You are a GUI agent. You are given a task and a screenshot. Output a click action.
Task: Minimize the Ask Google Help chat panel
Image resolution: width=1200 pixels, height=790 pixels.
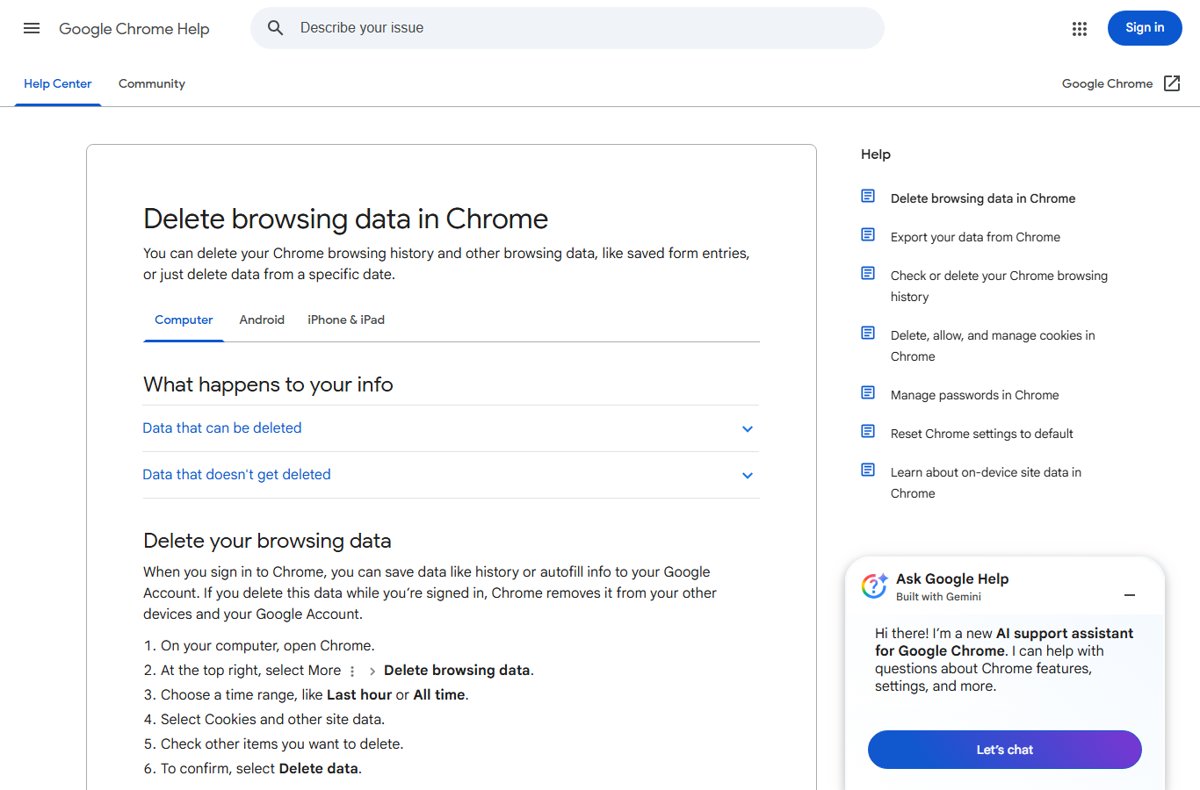pos(1130,595)
